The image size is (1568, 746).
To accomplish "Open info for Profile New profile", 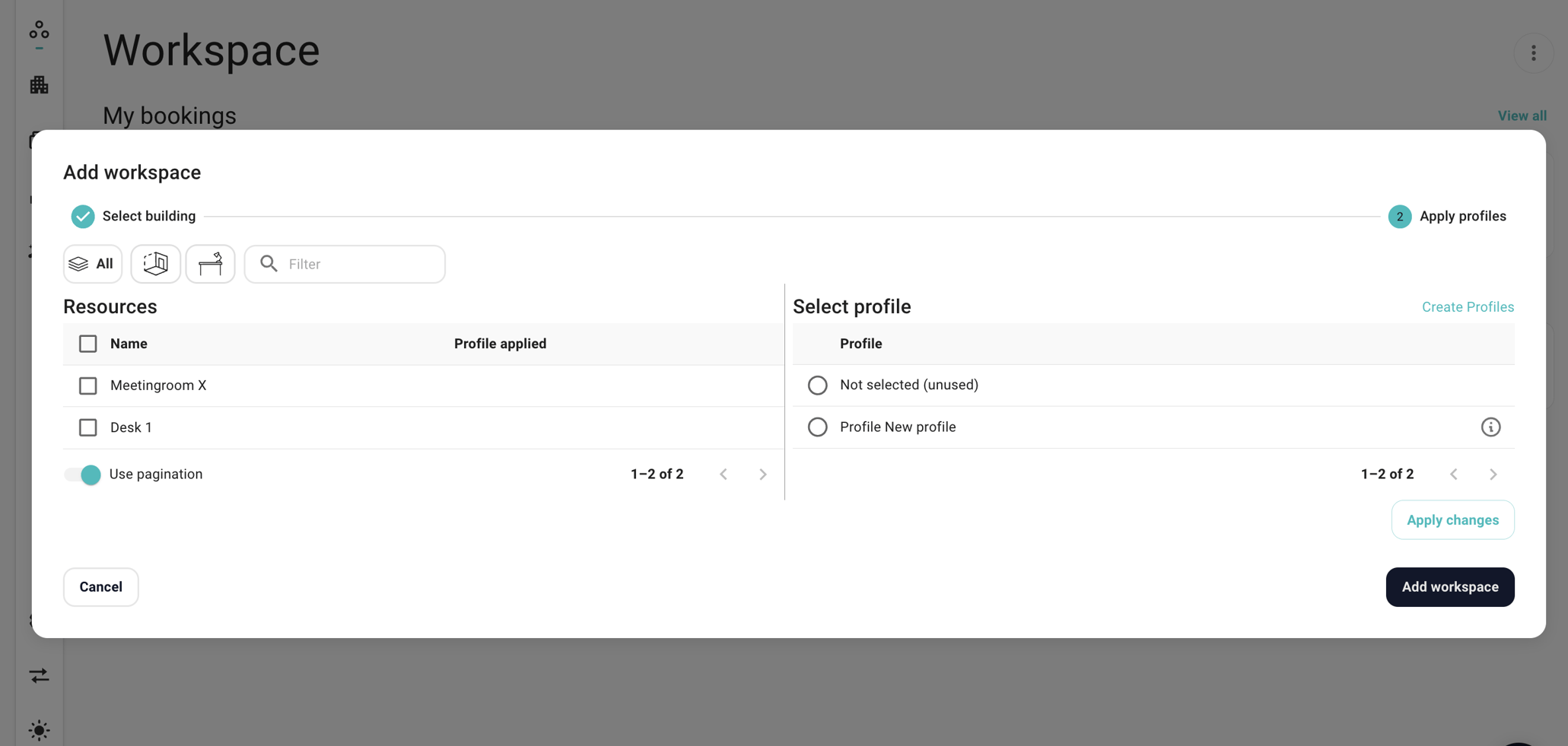I will click(1490, 427).
